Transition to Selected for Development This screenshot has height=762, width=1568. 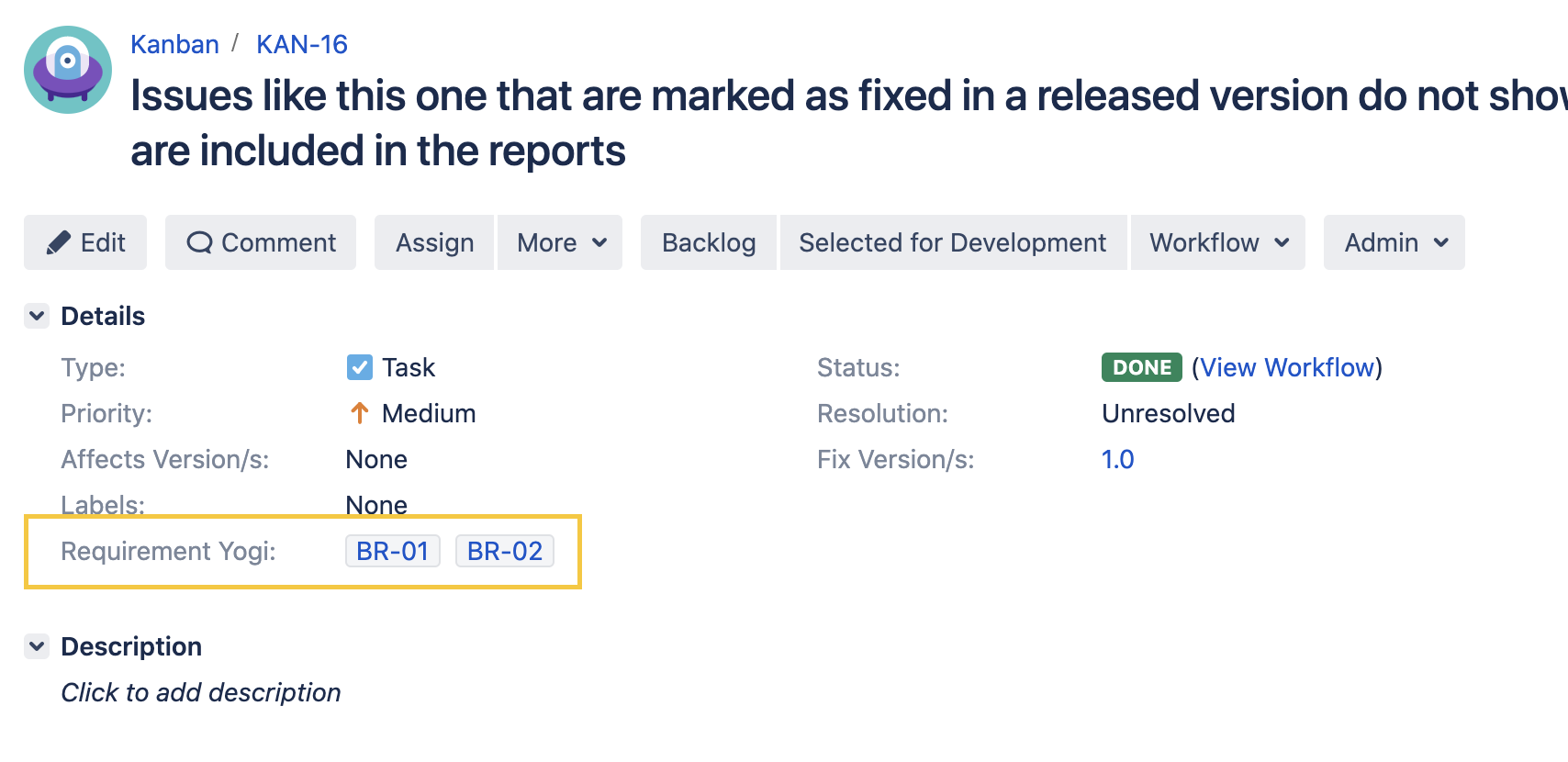click(953, 242)
